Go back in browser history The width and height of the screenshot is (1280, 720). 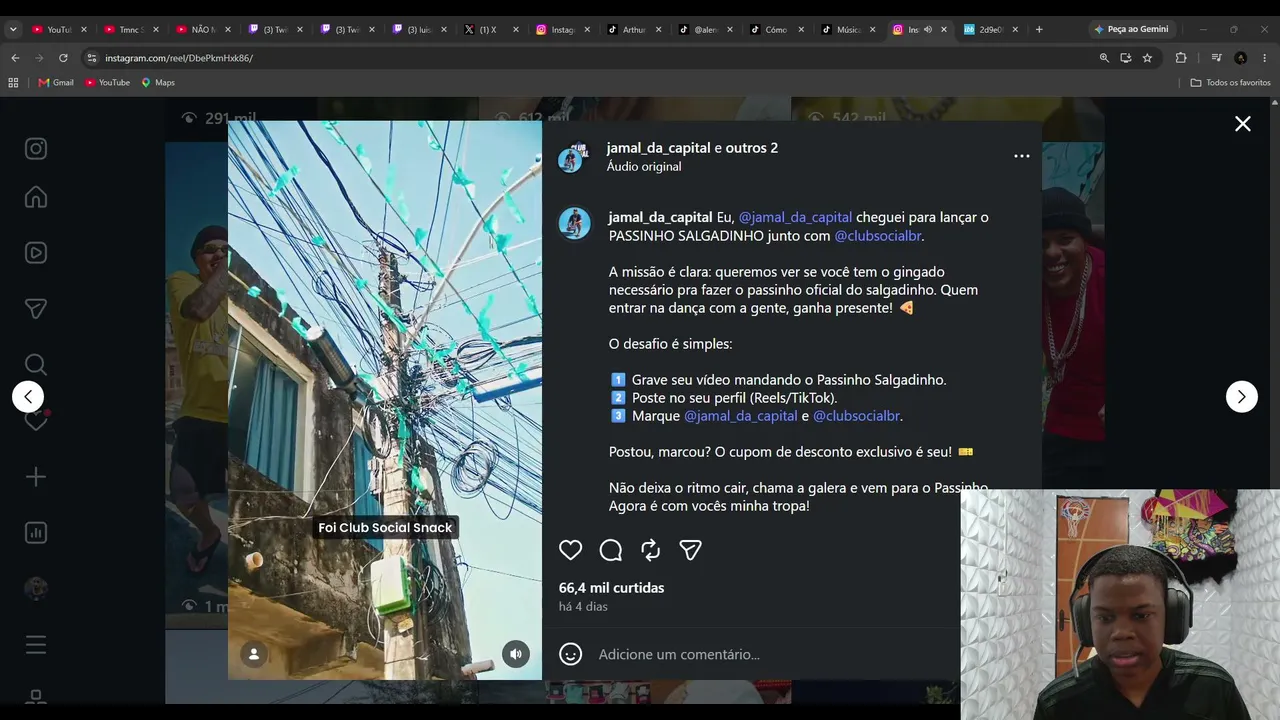coord(15,58)
